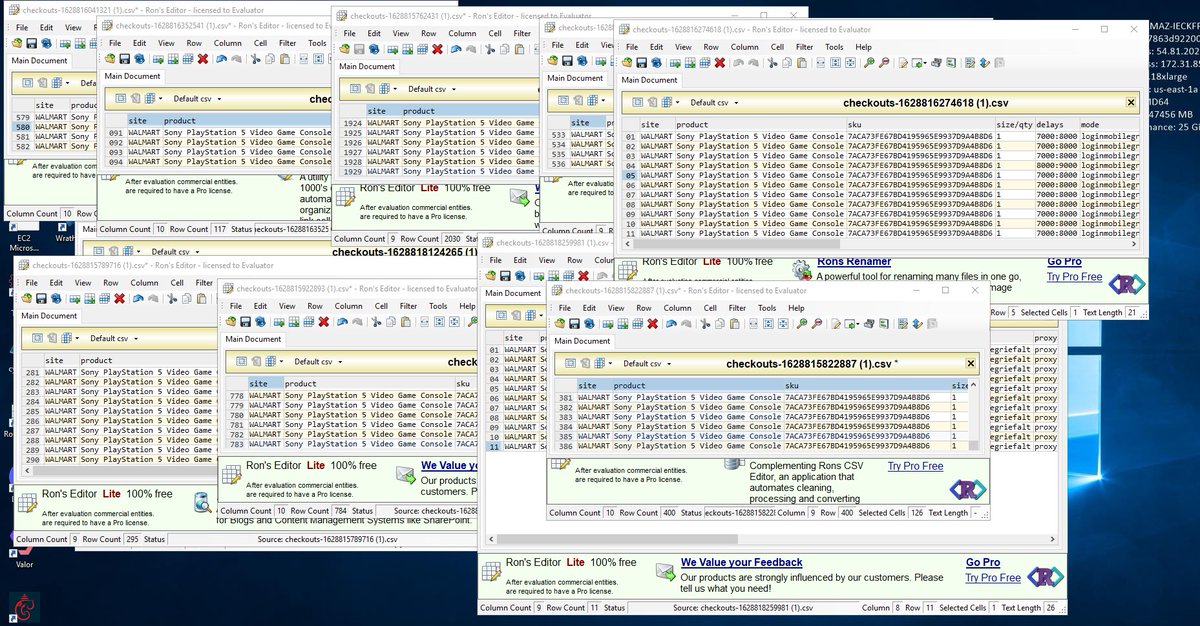
Task: Open Filter menu in checkouts-1628816274618 window
Action: pyautogui.click(x=804, y=47)
